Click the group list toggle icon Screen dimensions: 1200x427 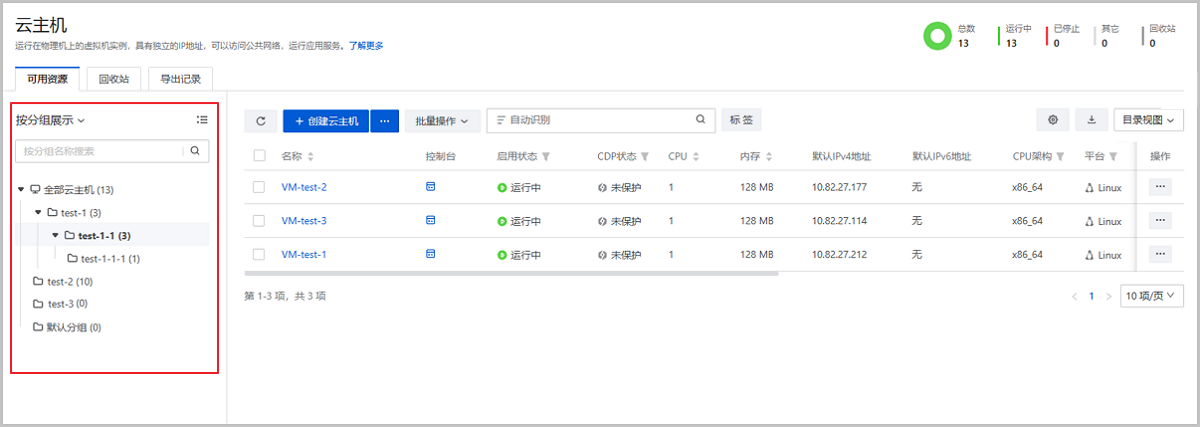tap(202, 120)
